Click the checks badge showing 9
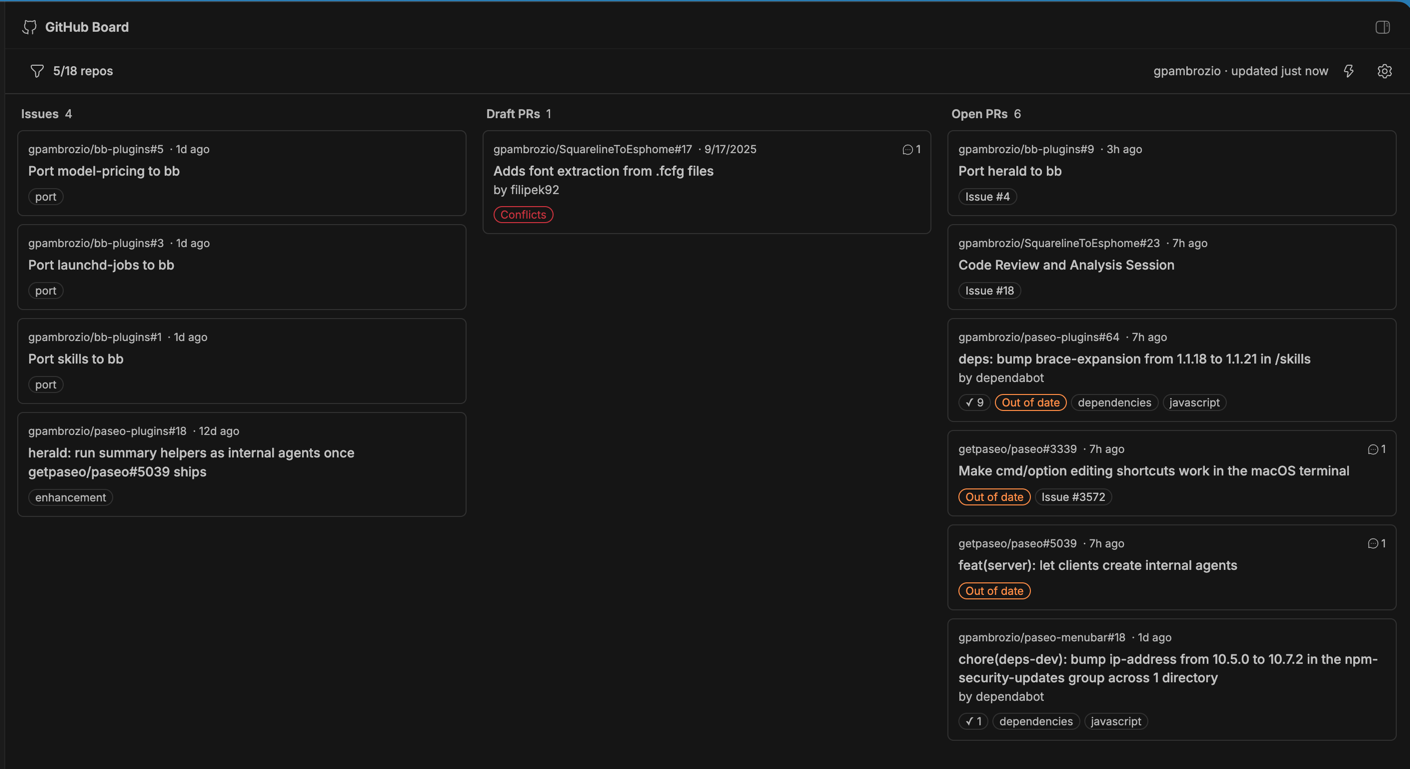This screenshot has width=1410, height=769. (974, 403)
